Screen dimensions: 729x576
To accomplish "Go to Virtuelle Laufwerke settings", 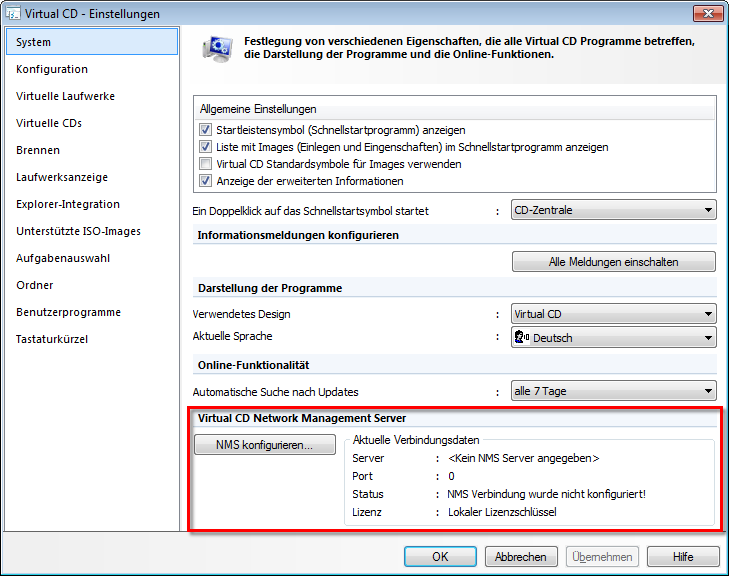I will tap(92, 96).
